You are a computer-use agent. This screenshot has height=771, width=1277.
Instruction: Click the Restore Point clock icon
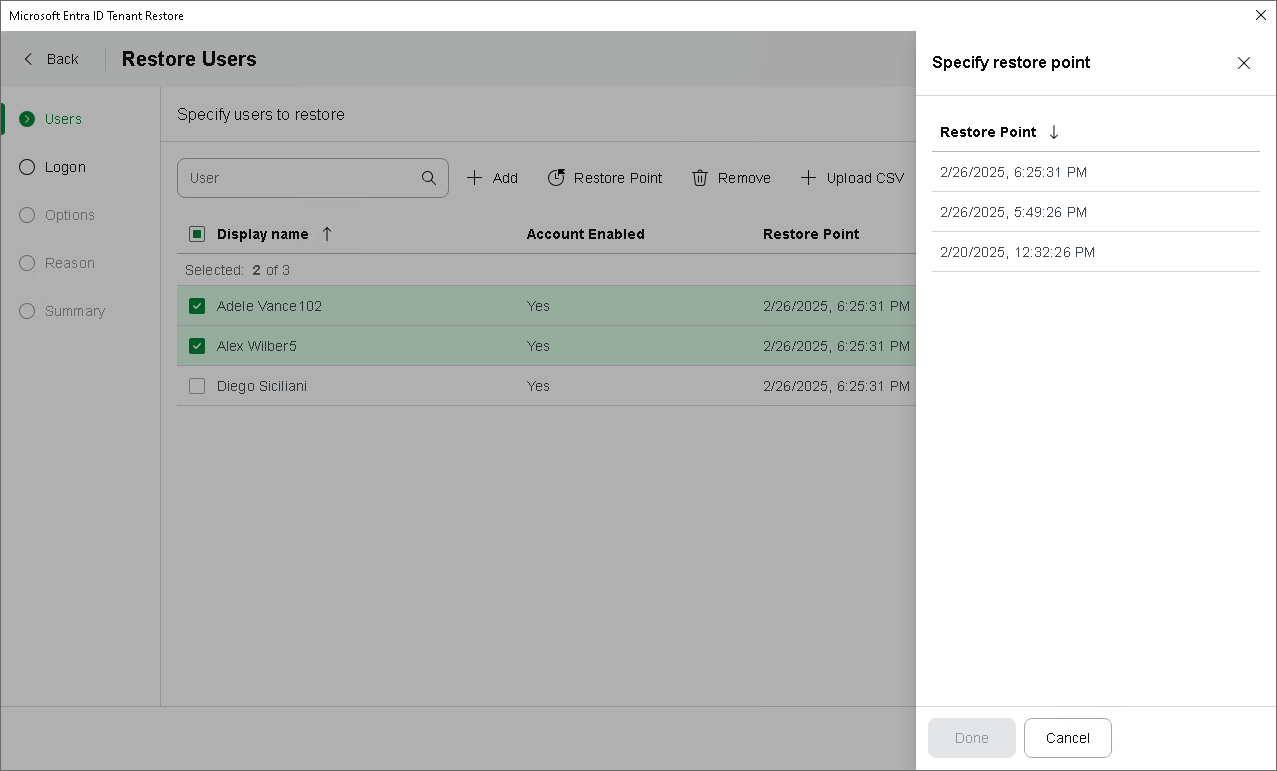tap(556, 178)
